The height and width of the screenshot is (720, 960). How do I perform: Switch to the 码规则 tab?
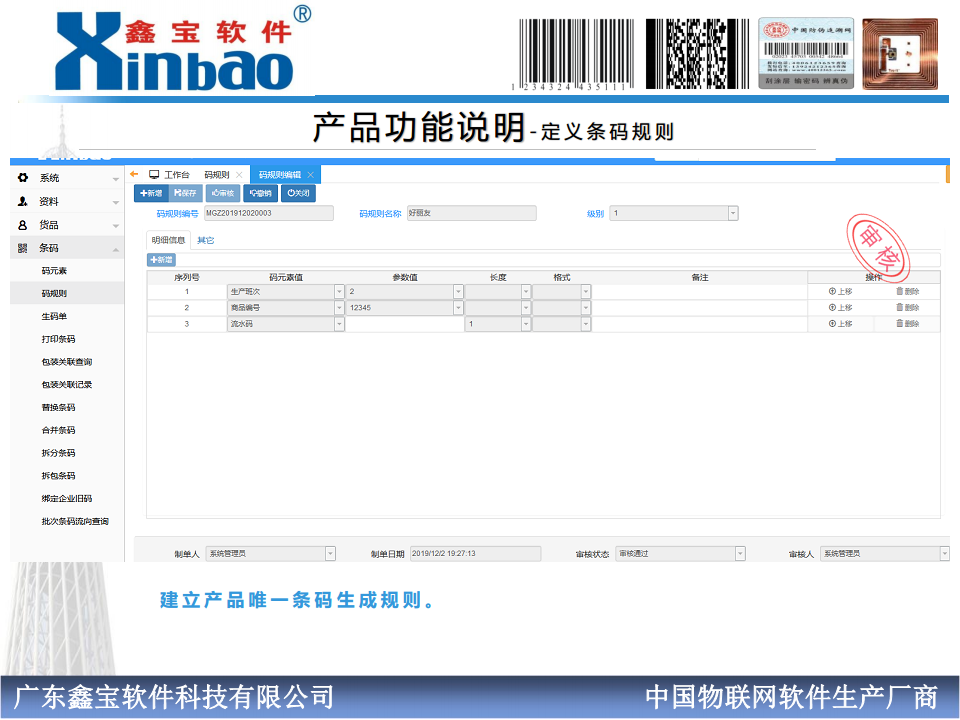click(217, 174)
